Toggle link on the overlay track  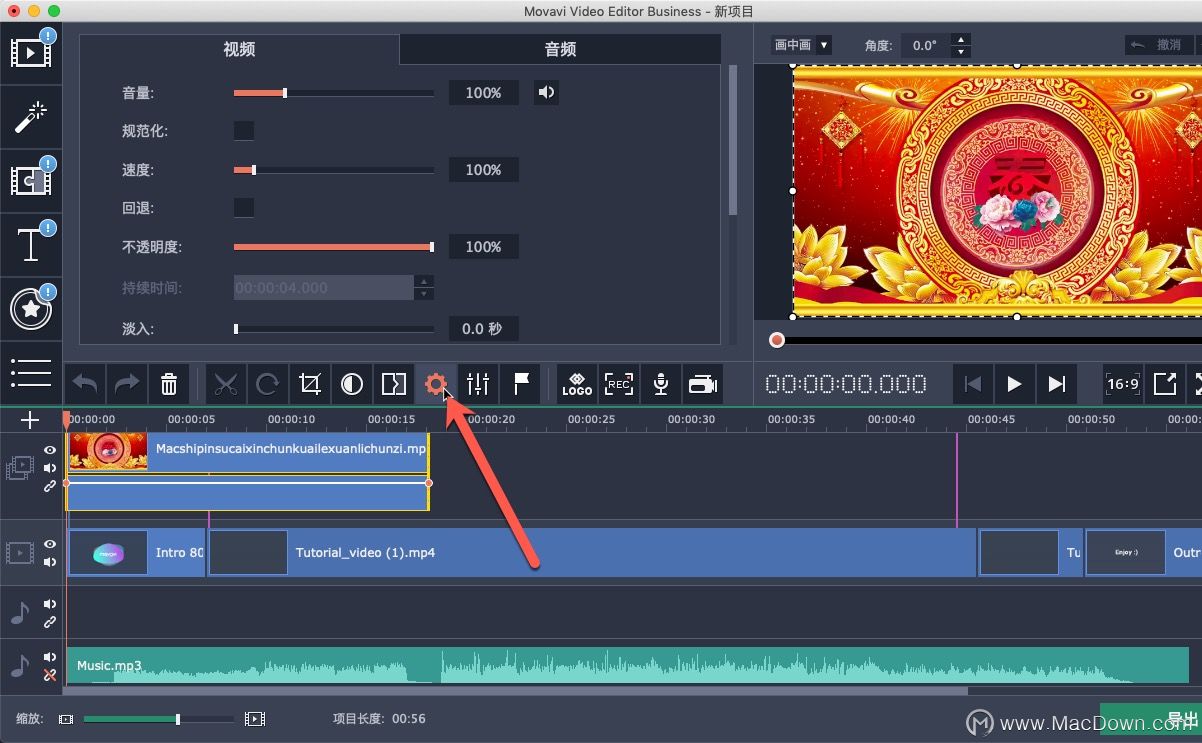click(50, 487)
